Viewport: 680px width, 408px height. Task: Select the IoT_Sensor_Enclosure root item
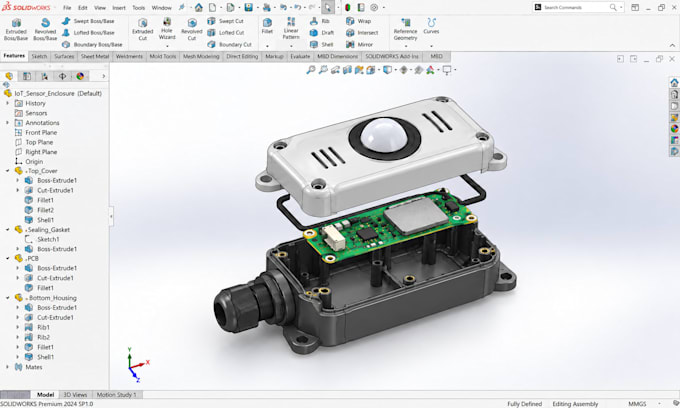(53, 93)
